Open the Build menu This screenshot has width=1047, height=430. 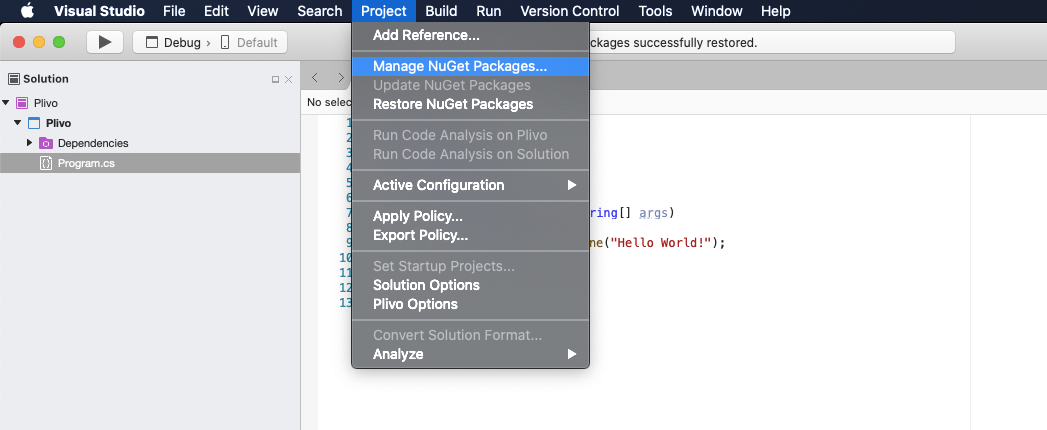(441, 11)
